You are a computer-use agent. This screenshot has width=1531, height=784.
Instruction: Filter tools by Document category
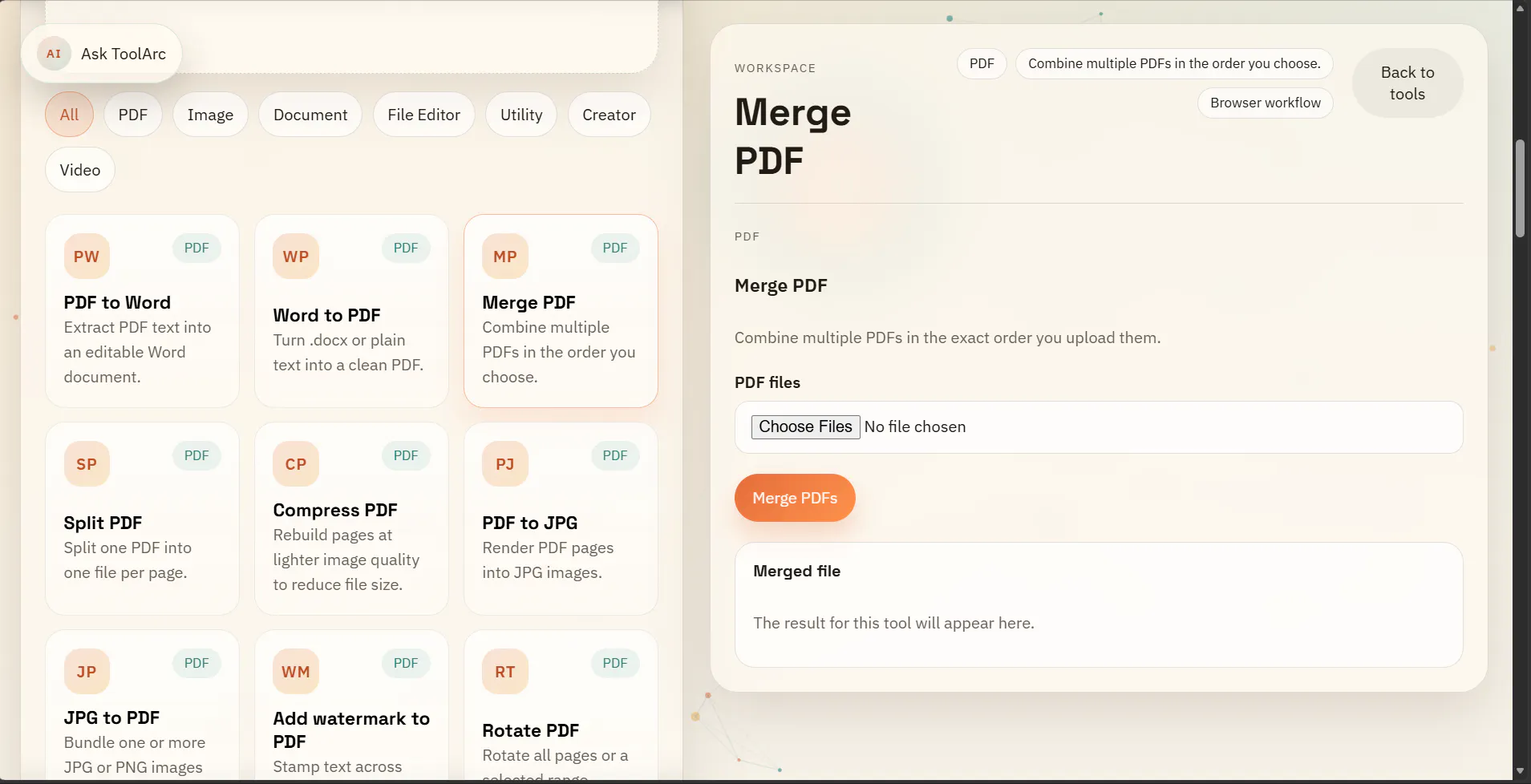click(x=310, y=115)
